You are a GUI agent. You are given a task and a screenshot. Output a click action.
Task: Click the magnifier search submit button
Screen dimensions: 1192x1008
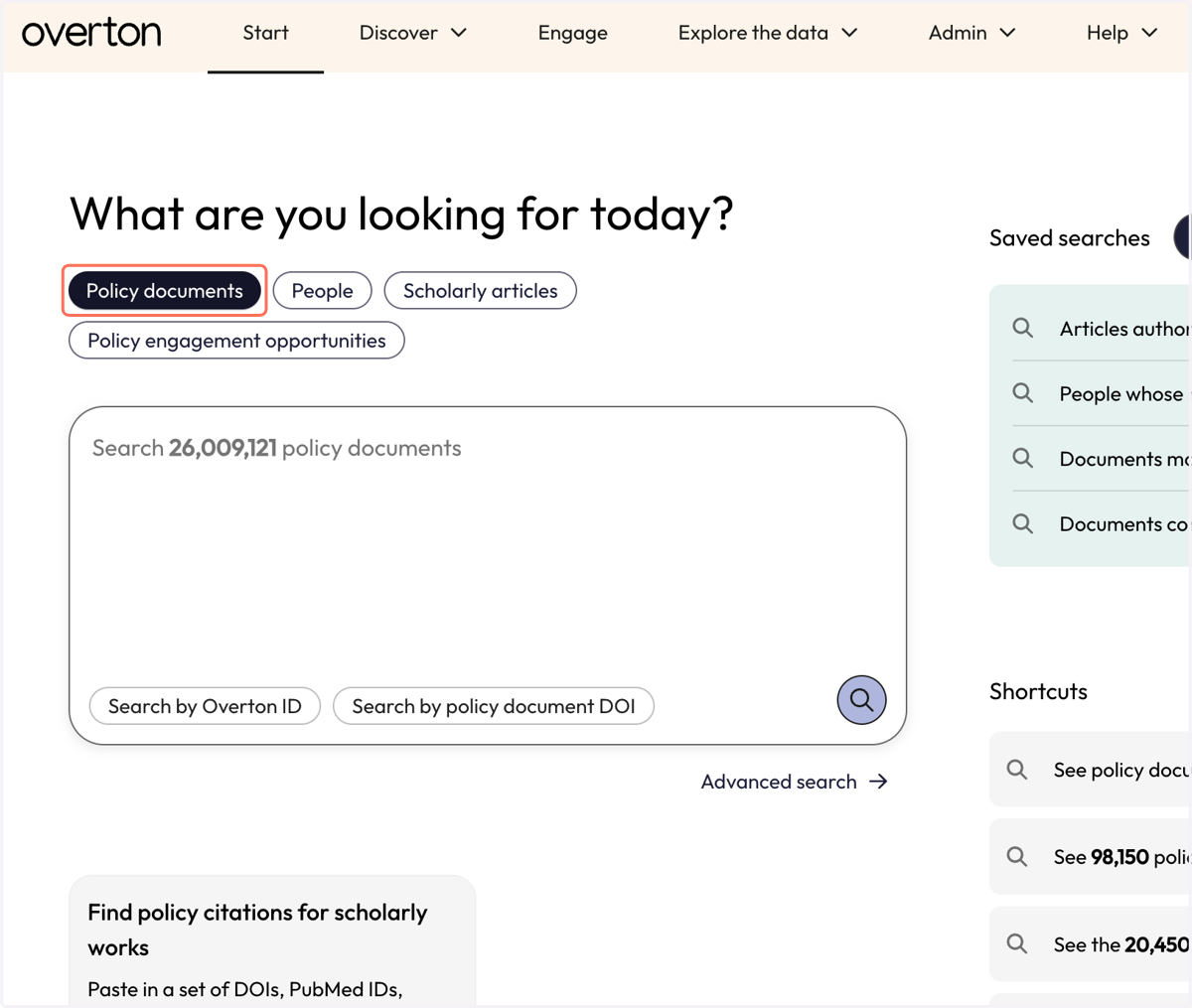(x=861, y=700)
